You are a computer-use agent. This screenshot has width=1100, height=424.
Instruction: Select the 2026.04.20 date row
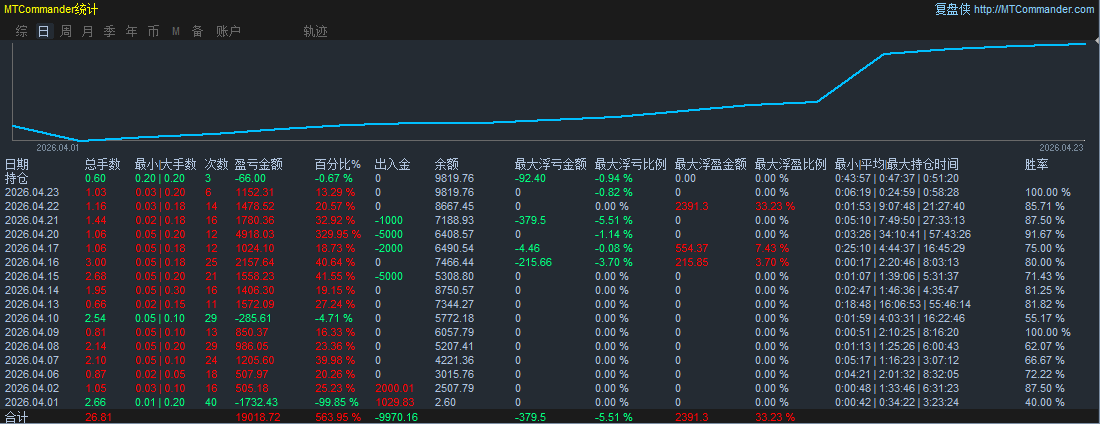(x=32, y=234)
